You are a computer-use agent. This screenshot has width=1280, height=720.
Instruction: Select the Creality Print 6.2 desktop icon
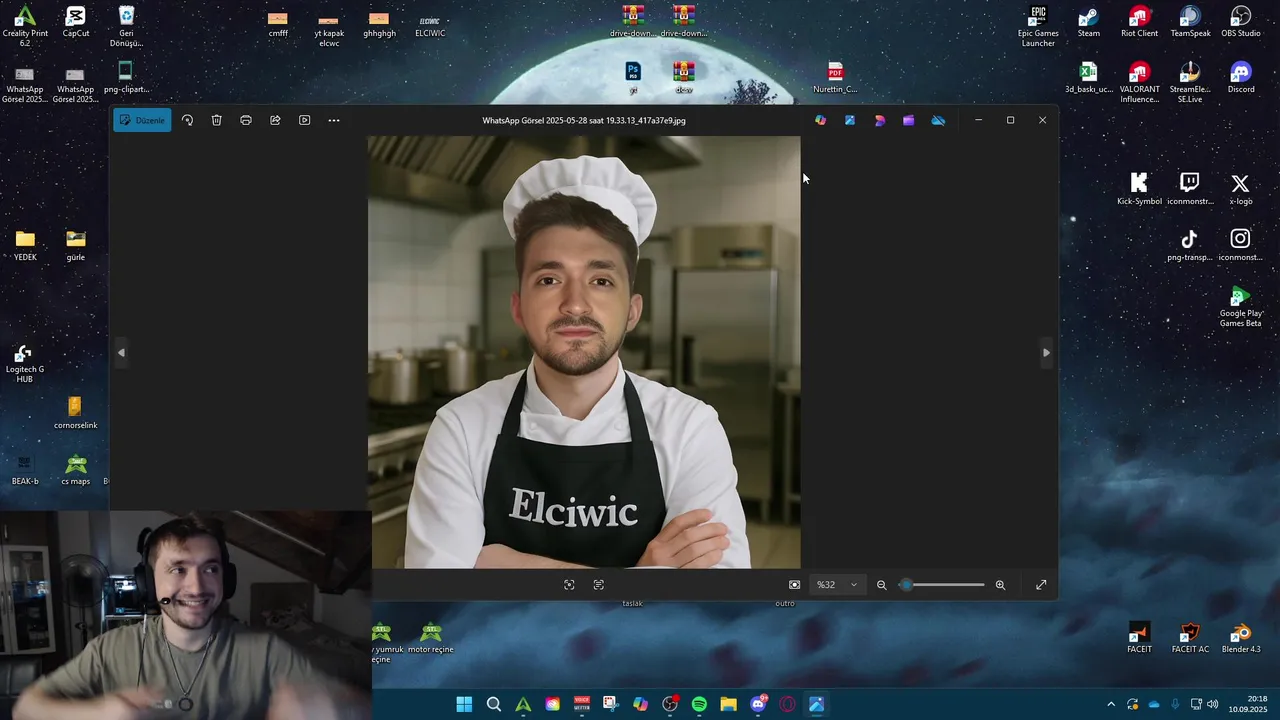[25, 27]
